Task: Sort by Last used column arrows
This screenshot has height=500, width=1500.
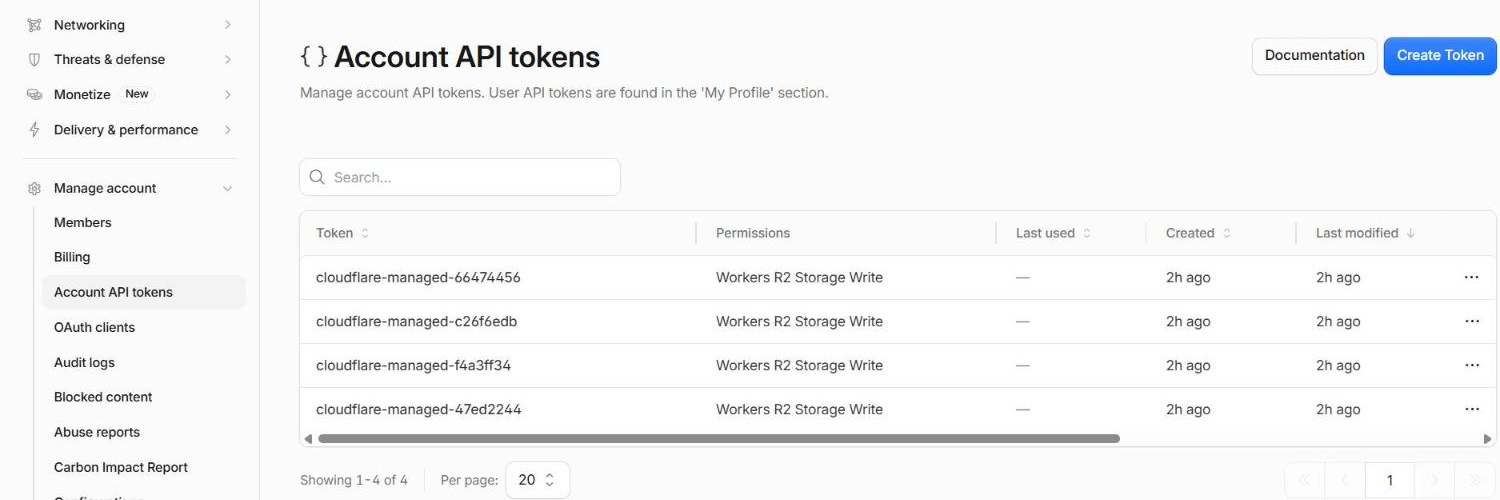Action: click(1087, 233)
